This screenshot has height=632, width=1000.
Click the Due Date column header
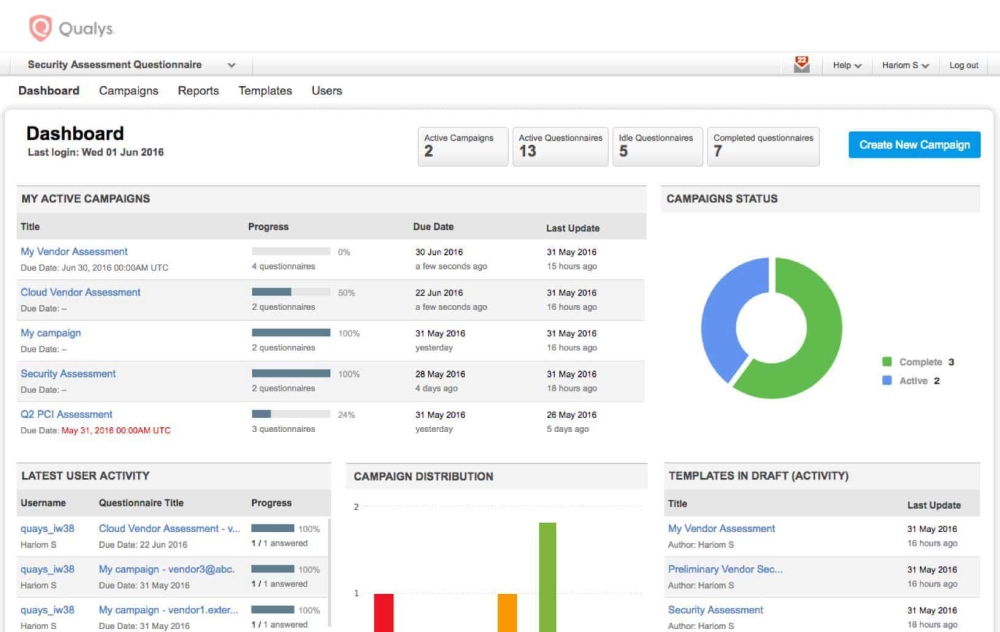point(433,226)
